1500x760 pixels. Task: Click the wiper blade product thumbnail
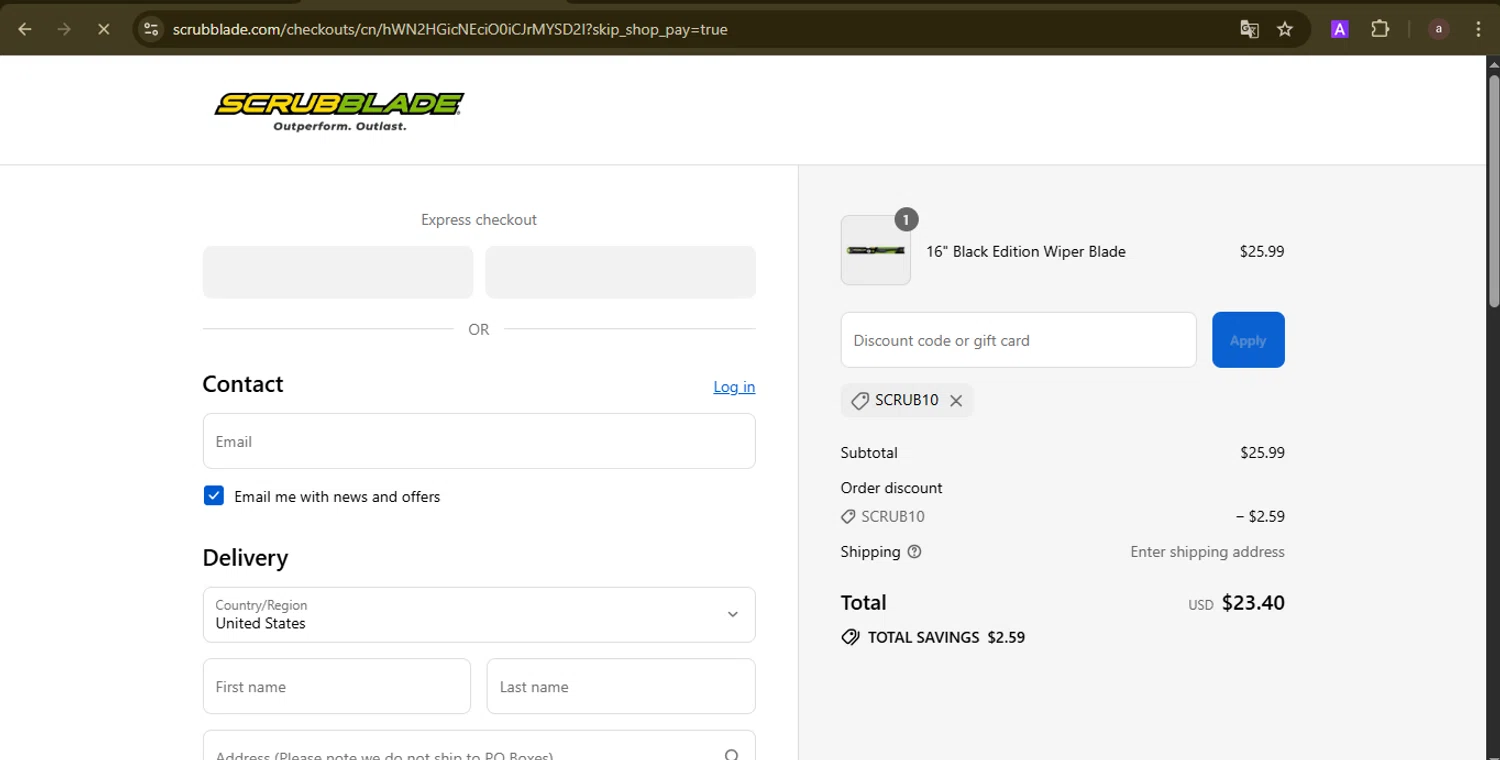[x=876, y=250]
